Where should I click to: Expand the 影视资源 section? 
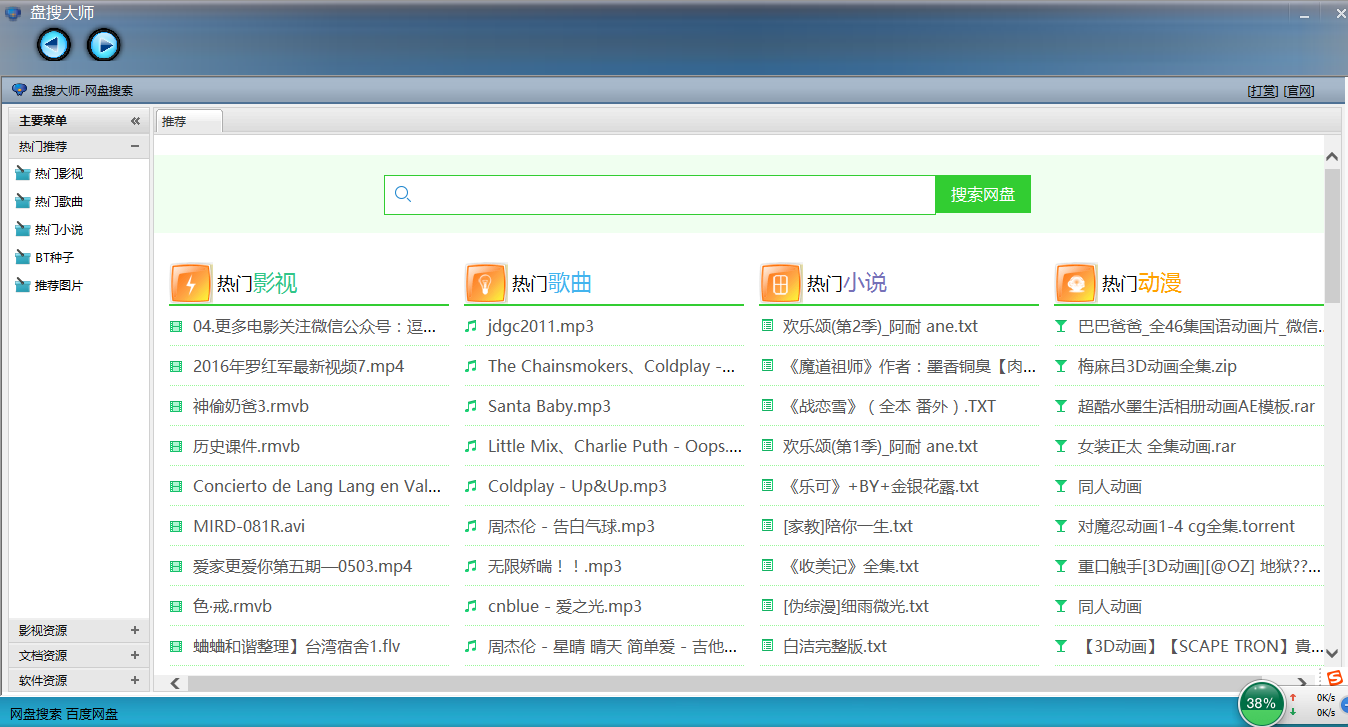click(x=135, y=630)
